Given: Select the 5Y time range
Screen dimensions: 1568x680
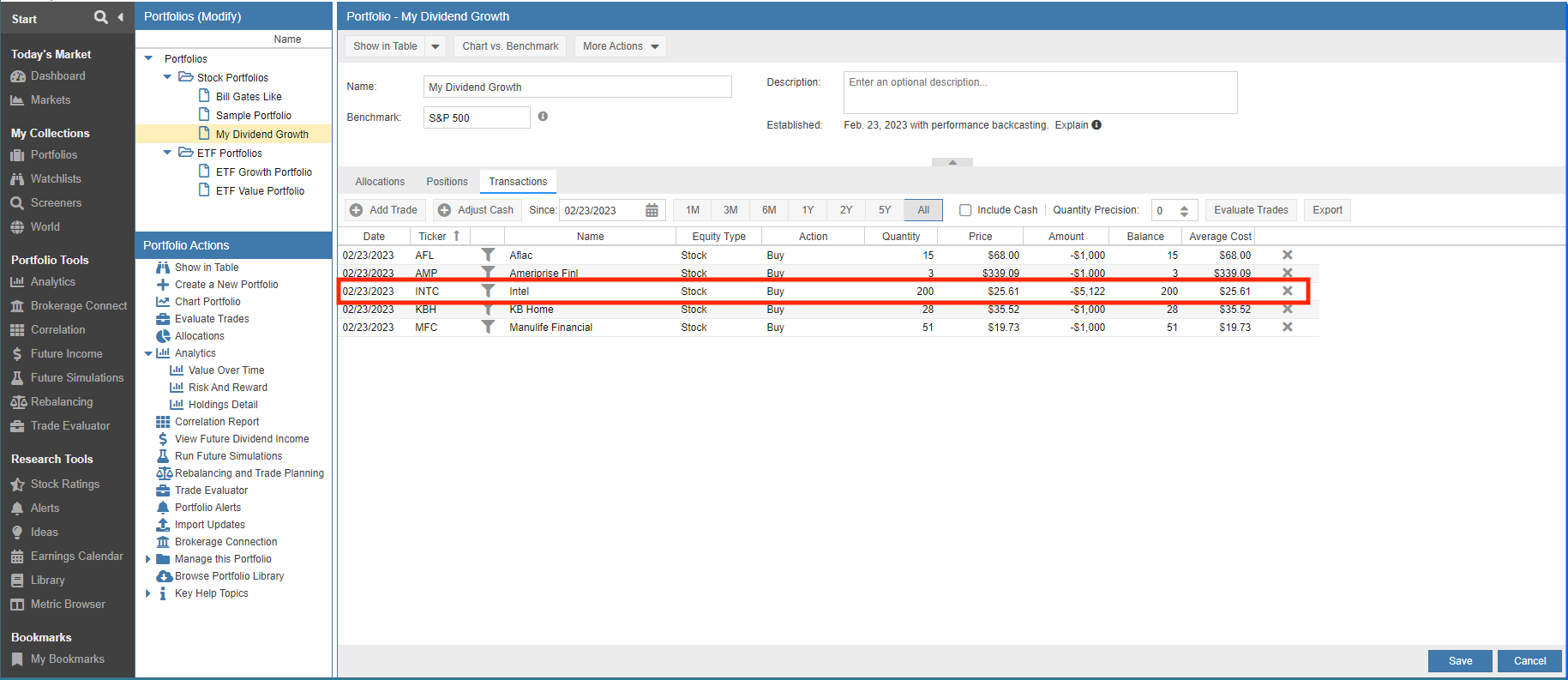Looking at the screenshot, I should [x=885, y=210].
